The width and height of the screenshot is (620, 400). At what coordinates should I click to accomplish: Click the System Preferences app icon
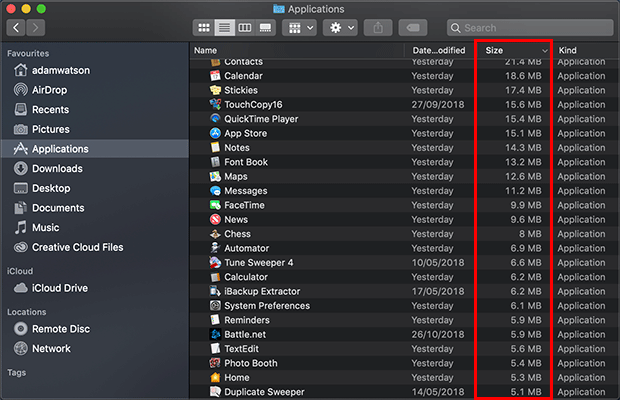pyautogui.click(x=215, y=306)
